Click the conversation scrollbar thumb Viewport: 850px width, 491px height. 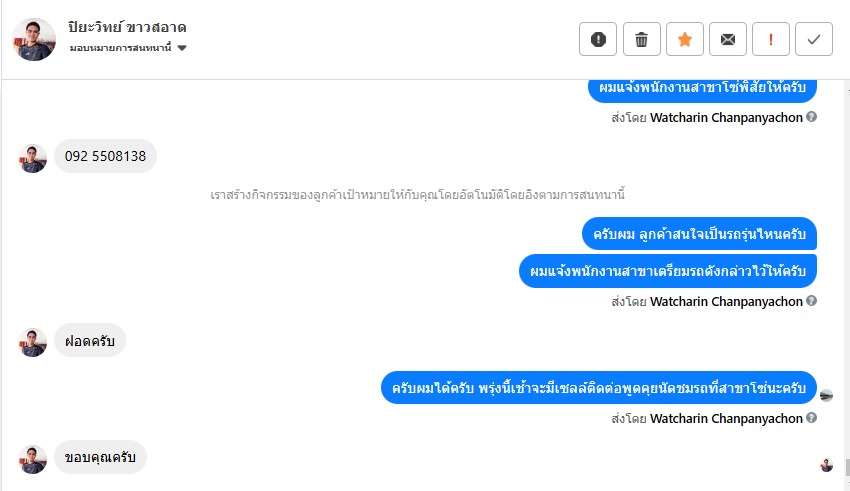tap(846, 467)
